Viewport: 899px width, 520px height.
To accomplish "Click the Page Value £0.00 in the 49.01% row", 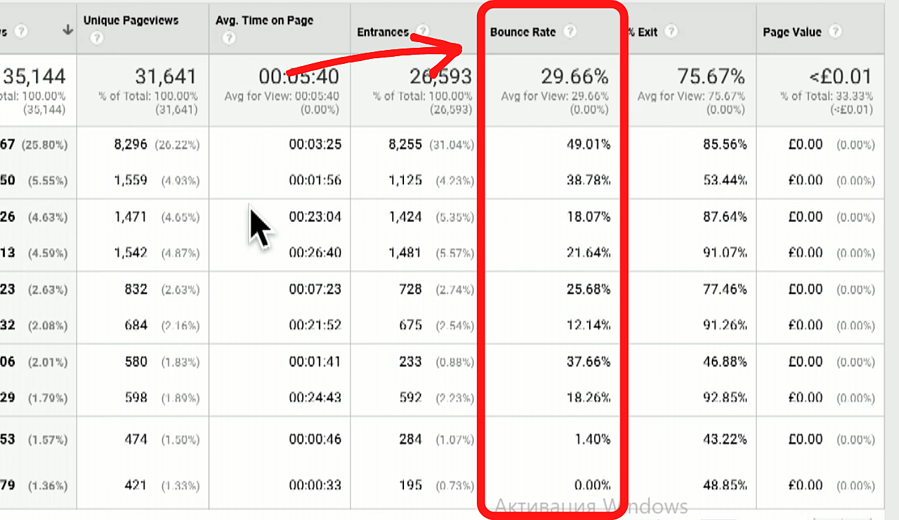I will point(806,144).
